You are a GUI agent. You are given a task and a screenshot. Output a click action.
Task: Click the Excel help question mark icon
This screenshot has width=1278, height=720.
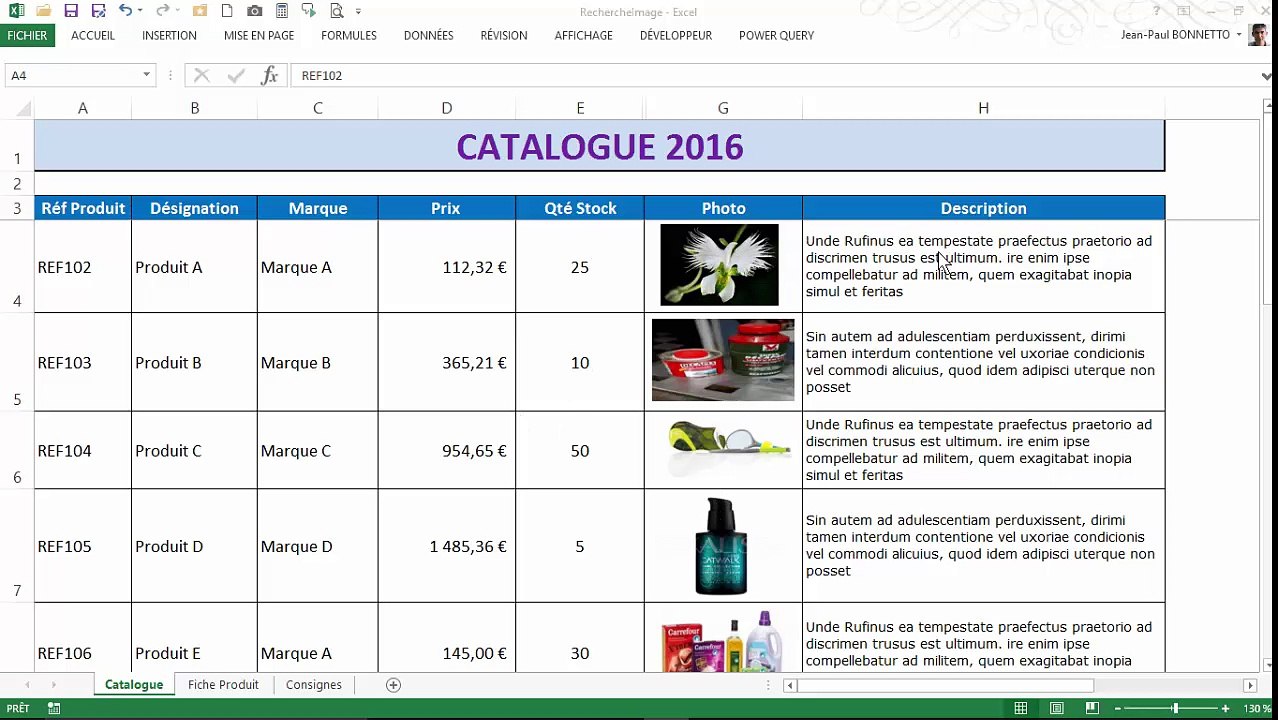click(x=1157, y=11)
